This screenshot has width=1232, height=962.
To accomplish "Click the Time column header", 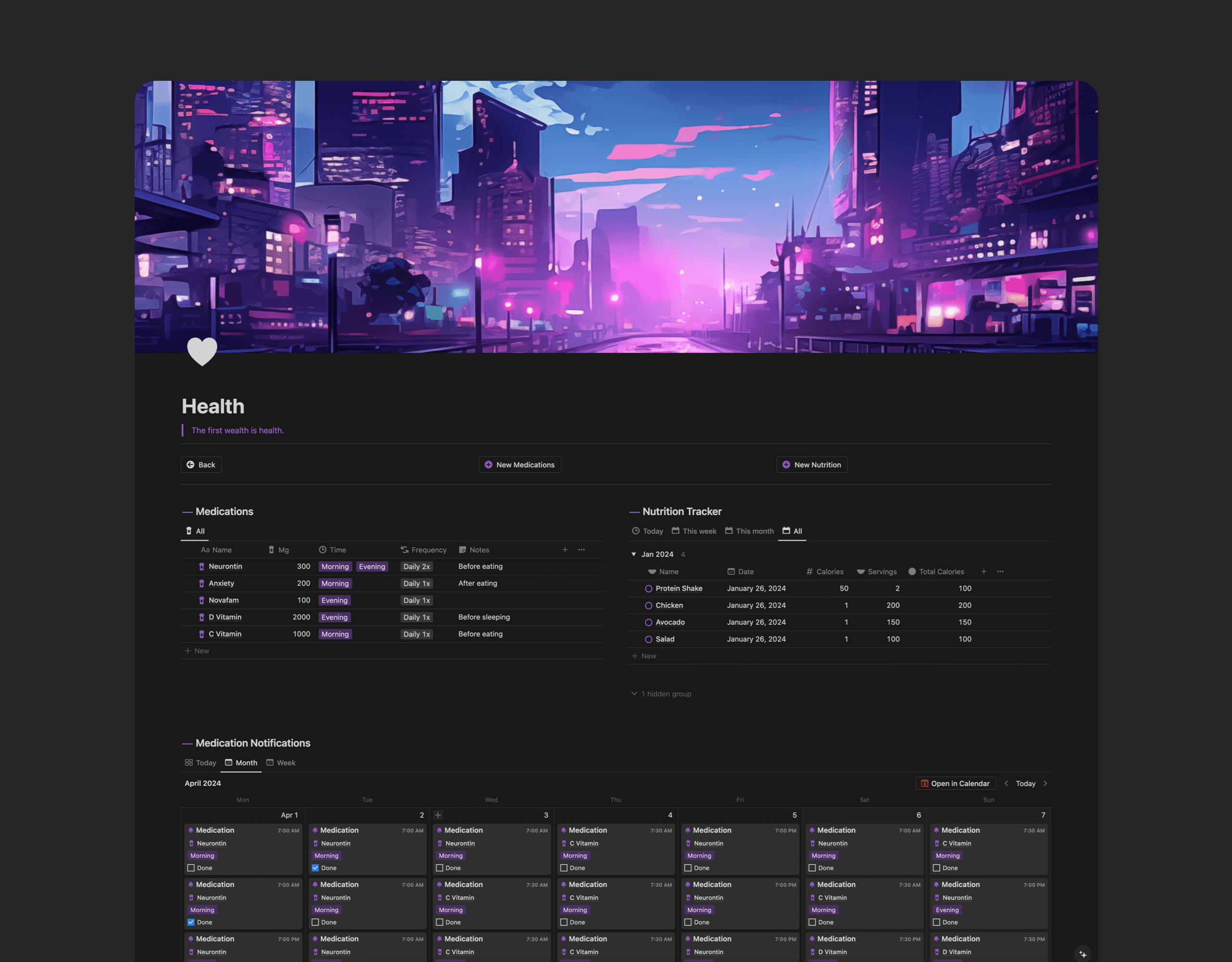I will pyautogui.click(x=332, y=550).
